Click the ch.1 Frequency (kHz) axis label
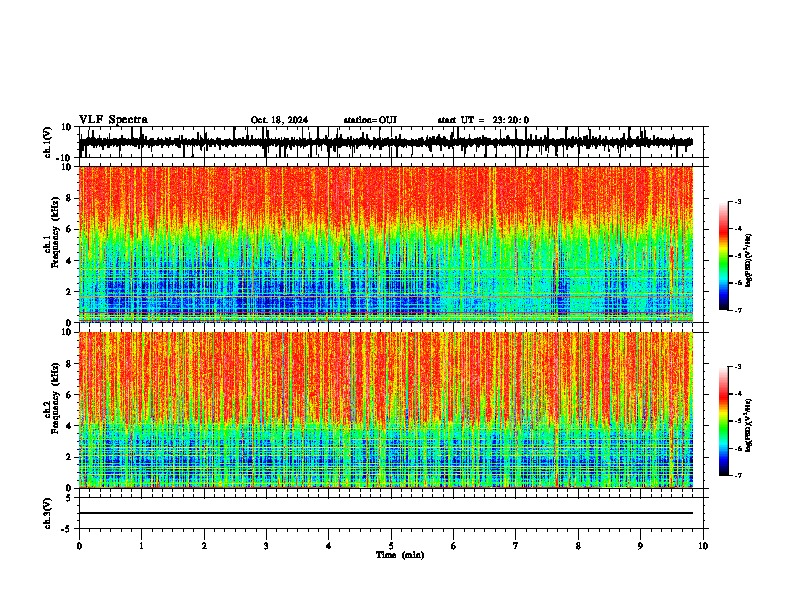792x612 pixels. (x=53, y=232)
